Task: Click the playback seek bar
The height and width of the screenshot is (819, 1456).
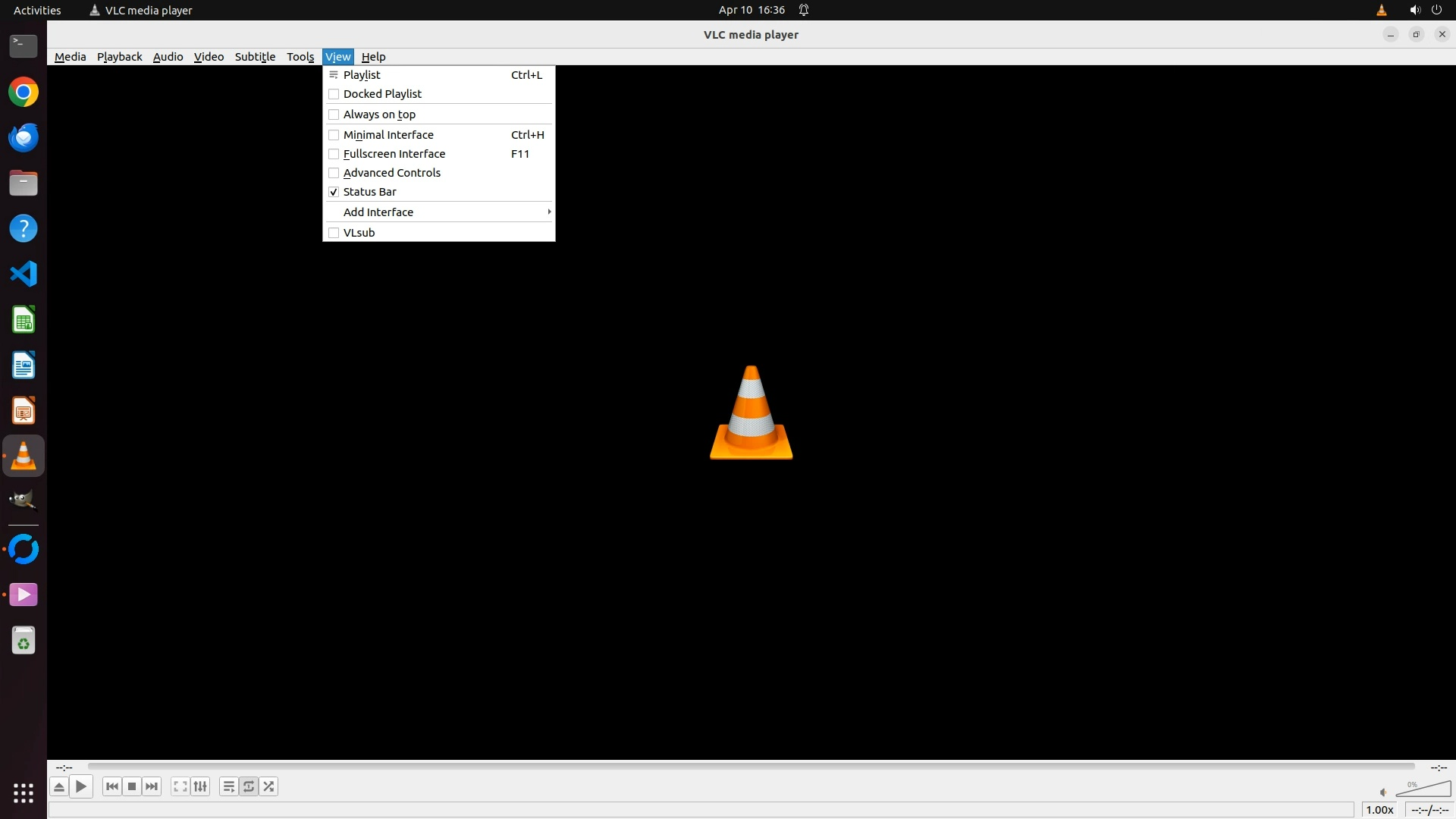Action: coord(751,767)
